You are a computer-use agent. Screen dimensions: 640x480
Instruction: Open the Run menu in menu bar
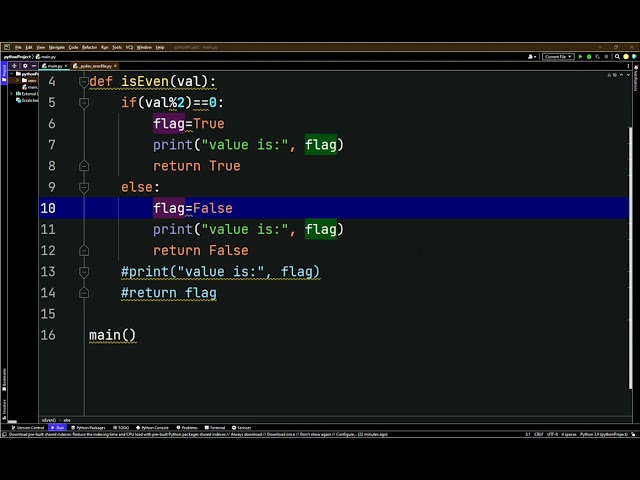tap(104, 47)
